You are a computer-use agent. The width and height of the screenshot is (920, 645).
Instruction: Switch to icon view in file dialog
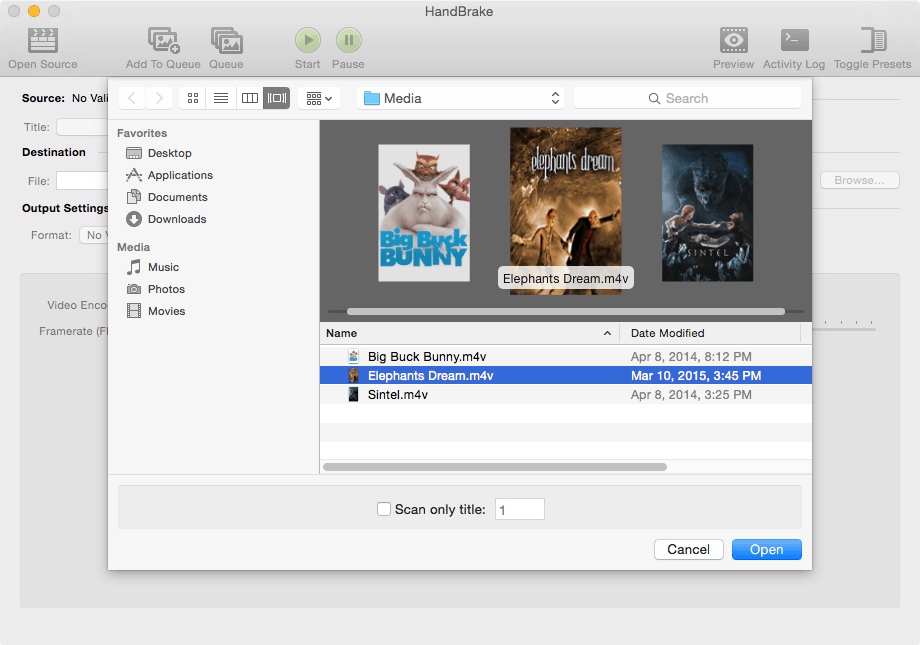click(193, 98)
